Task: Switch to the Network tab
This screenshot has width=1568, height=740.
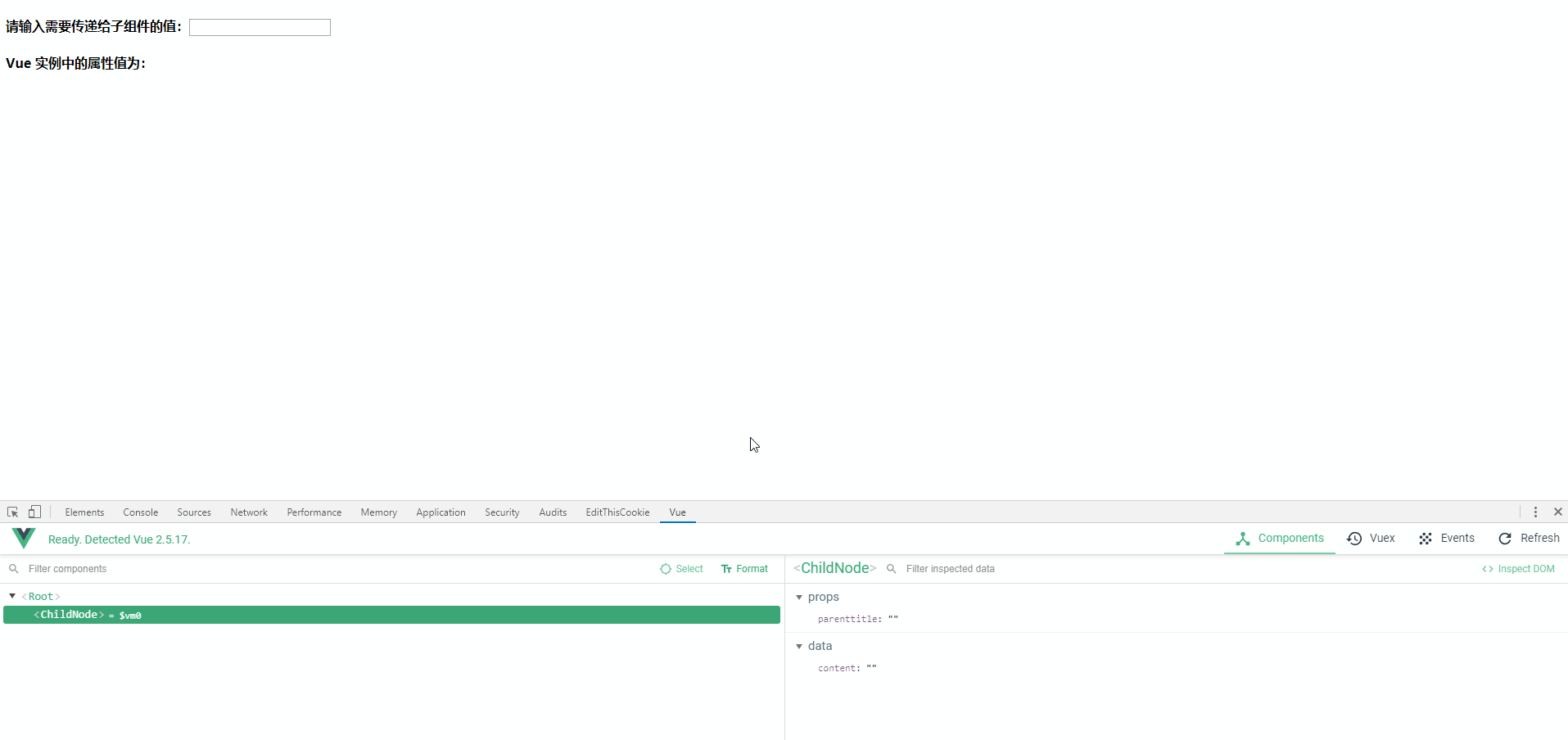Action: tap(249, 512)
